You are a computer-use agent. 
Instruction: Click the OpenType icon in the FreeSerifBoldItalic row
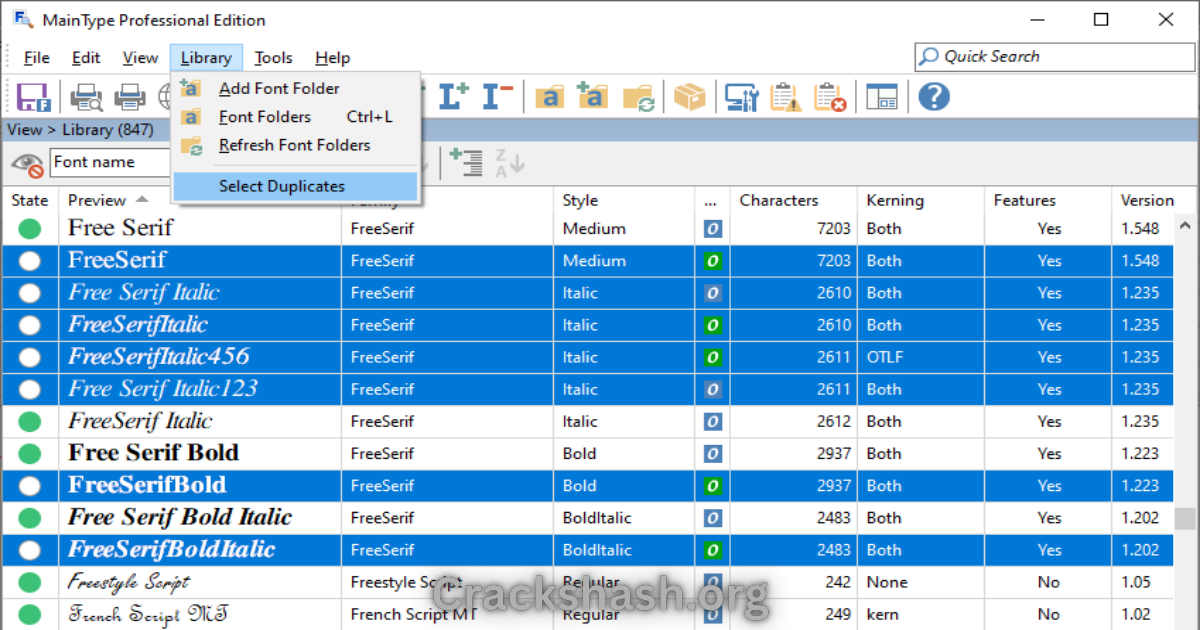(x=712, y=550)
